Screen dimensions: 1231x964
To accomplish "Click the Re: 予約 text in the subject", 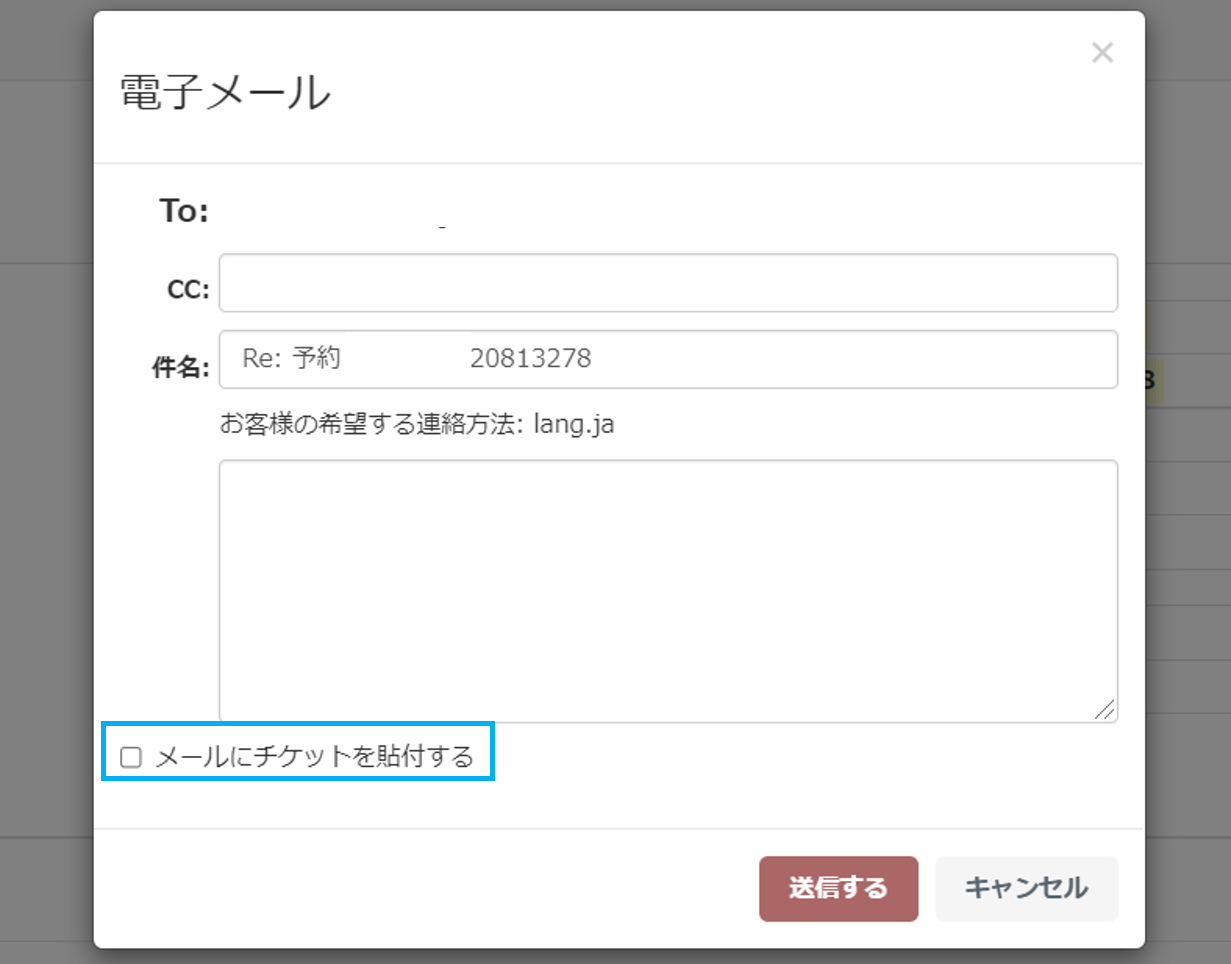I will click(291, 359).
